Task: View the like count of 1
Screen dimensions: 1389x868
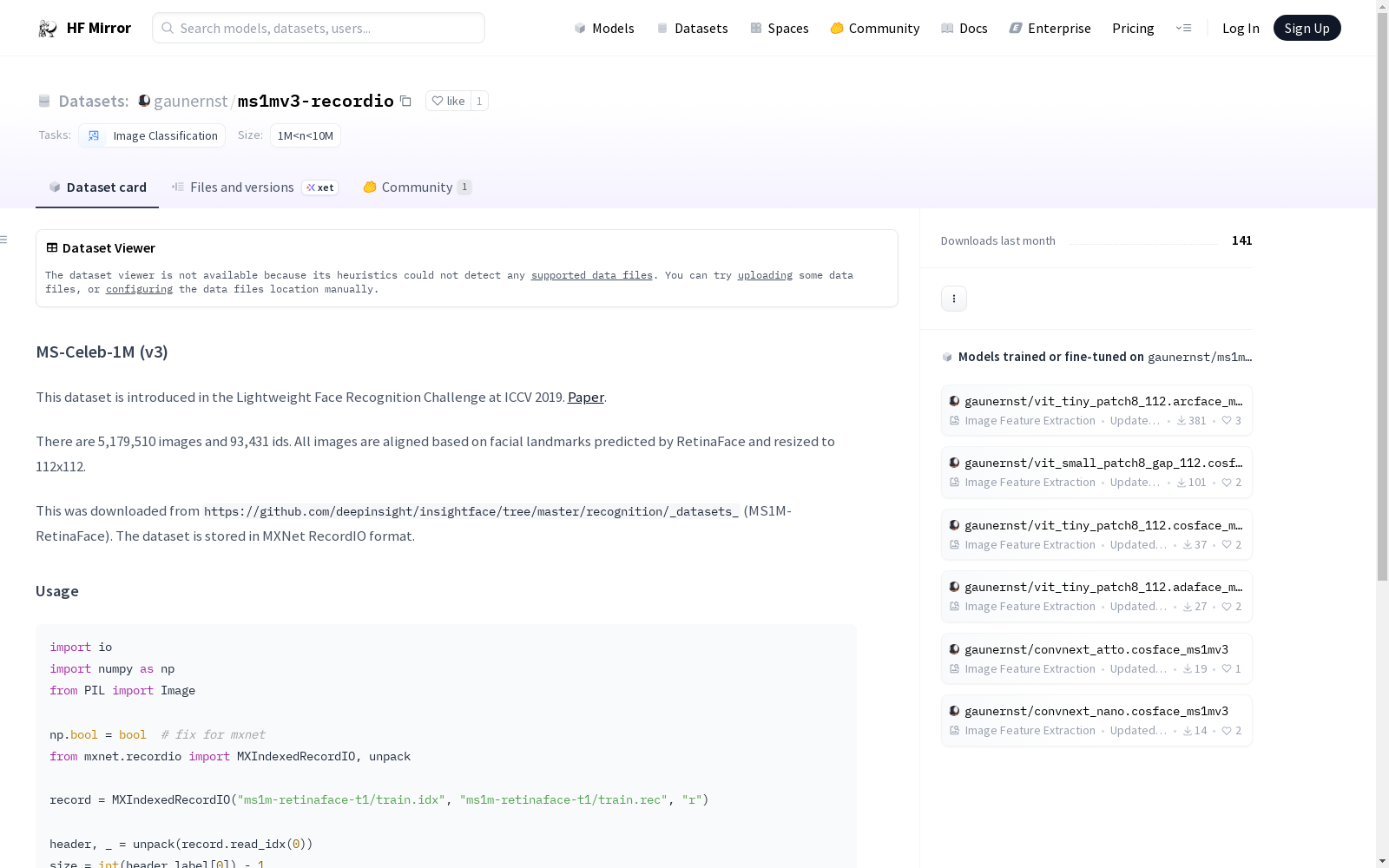Action: (x=479, y=101)
